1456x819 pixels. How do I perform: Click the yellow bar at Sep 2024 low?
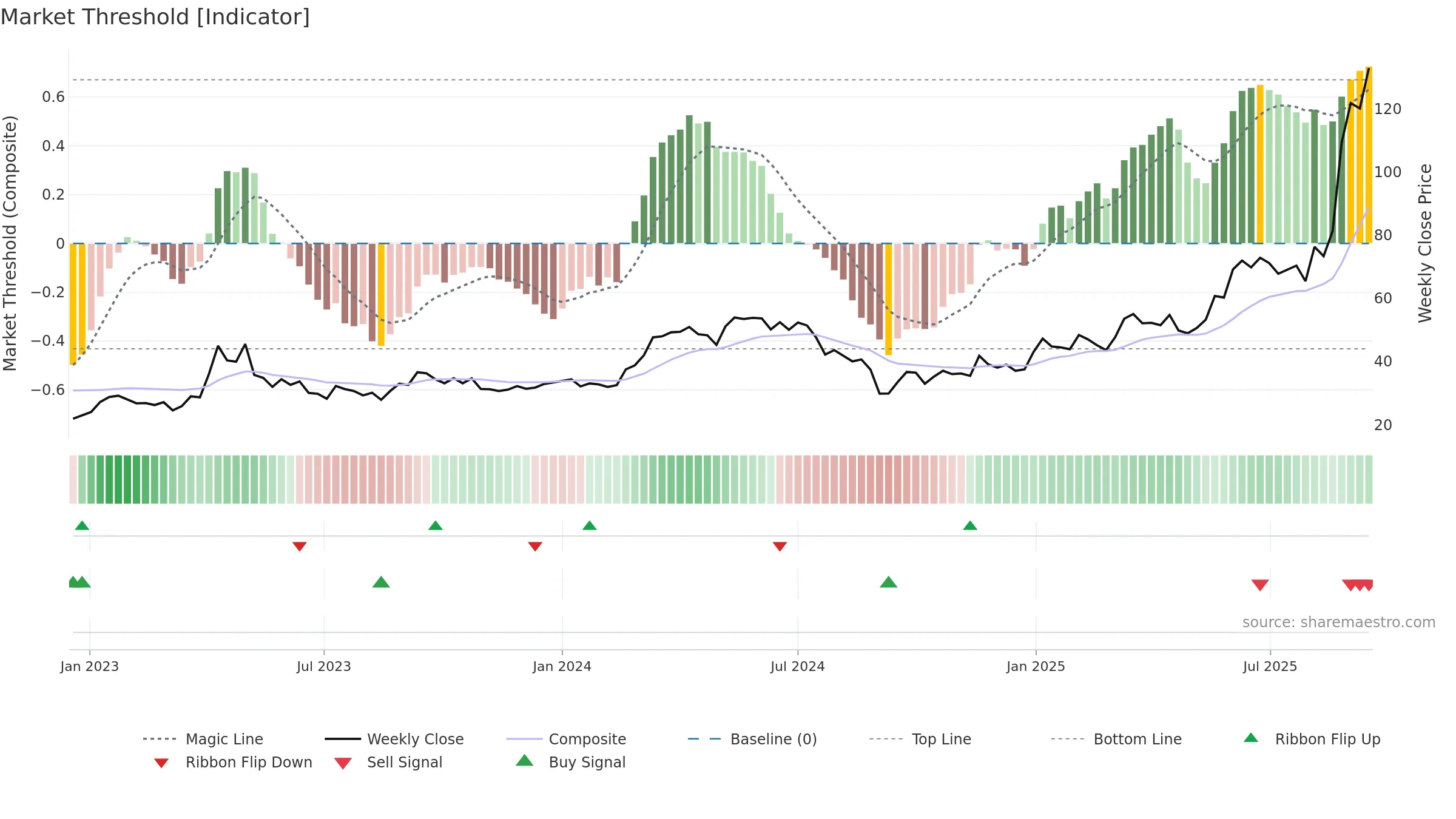(x=888, y=299)
